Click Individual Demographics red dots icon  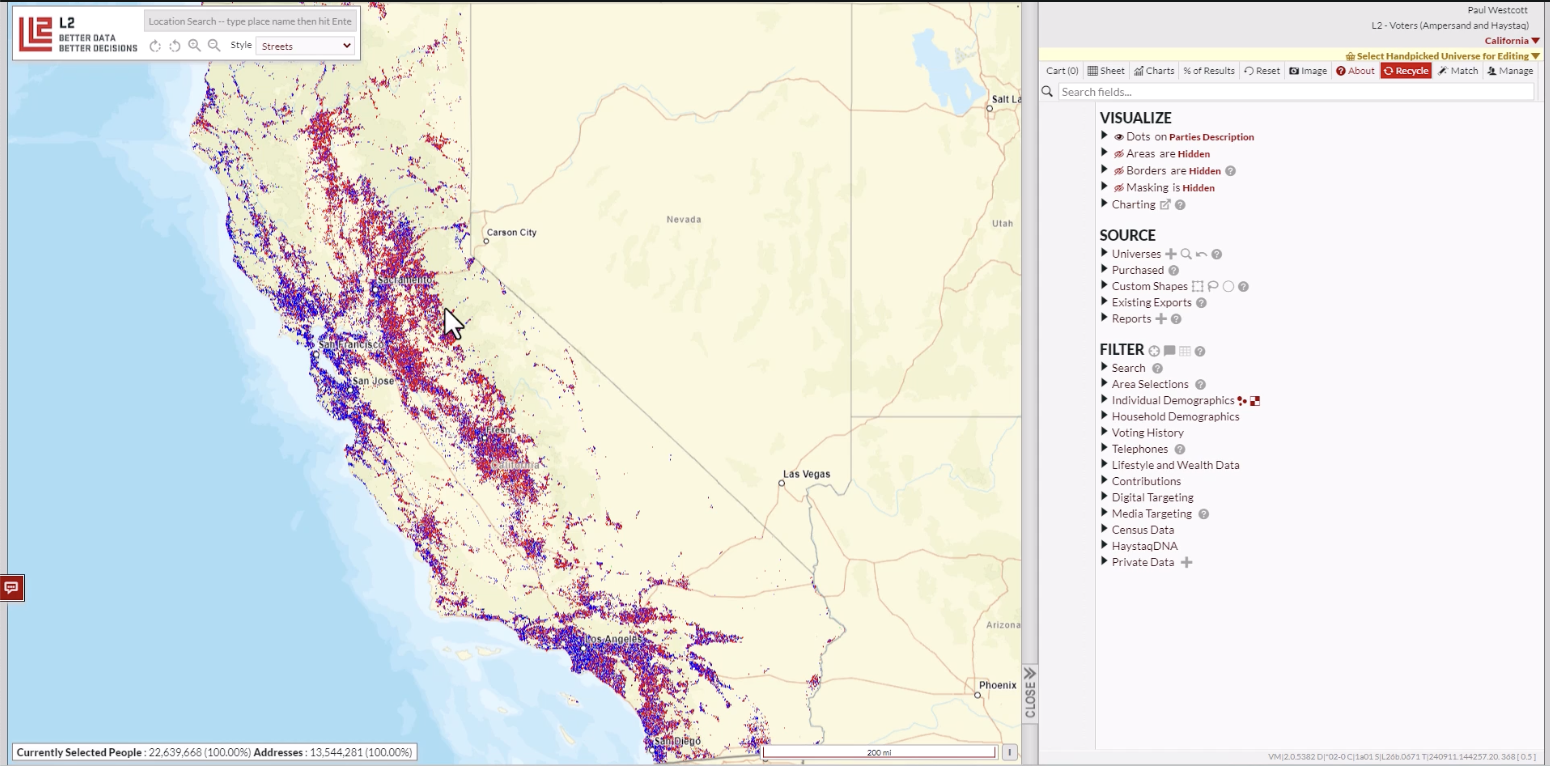click(x=1242, y=401)
